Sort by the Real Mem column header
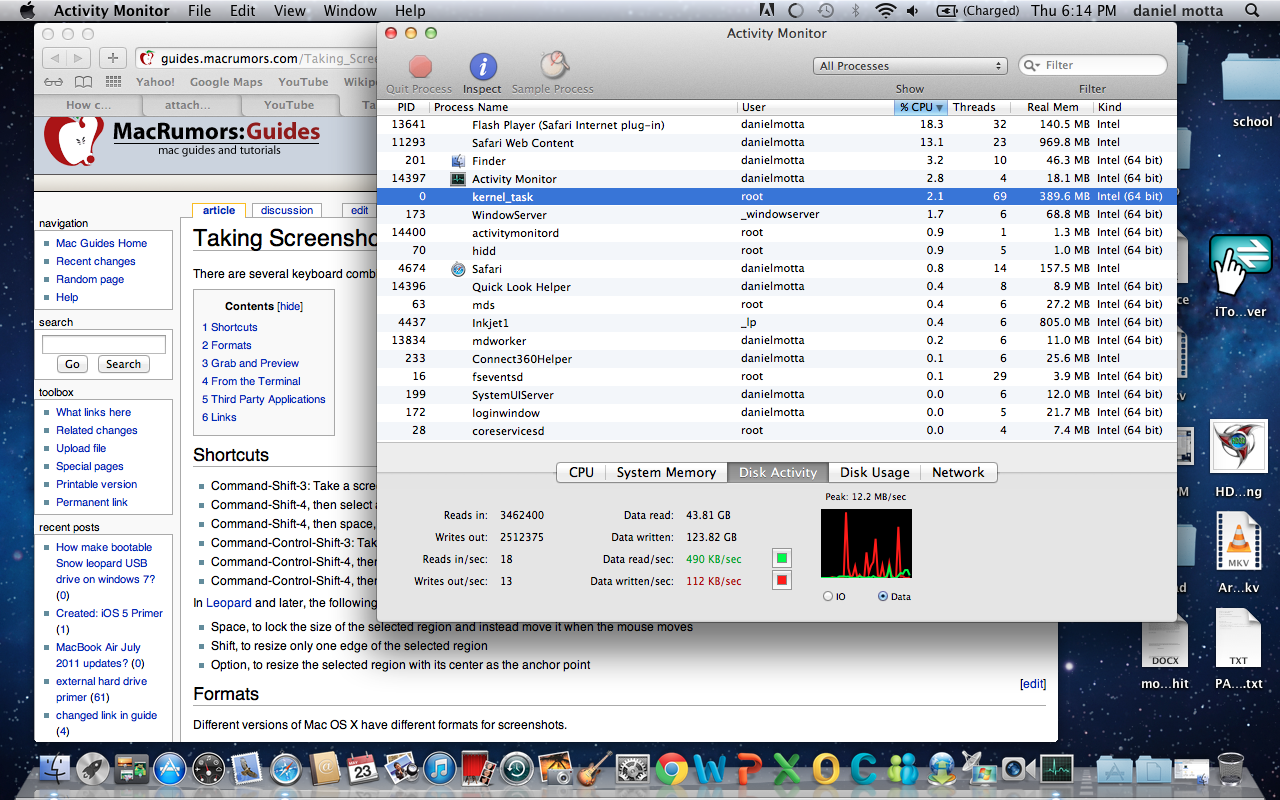The width and height of the screenshot is (1280, 800). pos(1052,107)
